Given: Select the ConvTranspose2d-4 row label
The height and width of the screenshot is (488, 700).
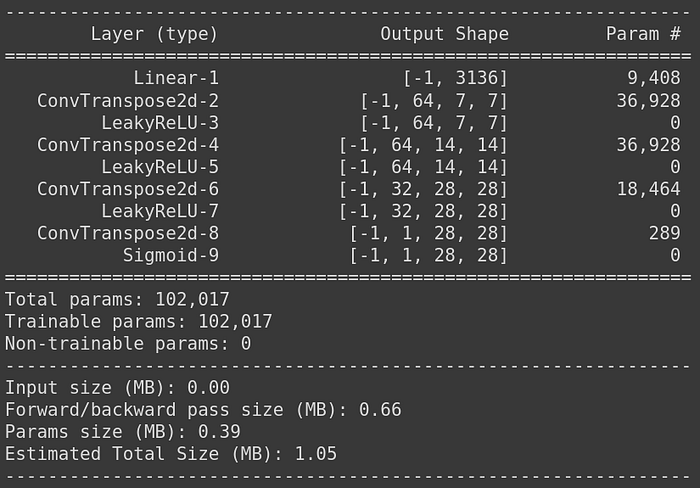Looking at the screenshot, I should [x=128, y=145].
